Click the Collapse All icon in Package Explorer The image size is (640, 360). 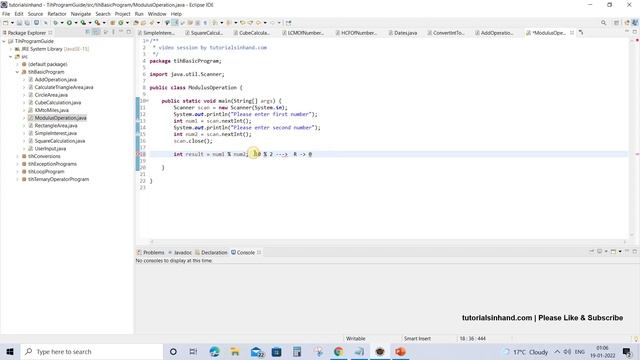[87, 32]
